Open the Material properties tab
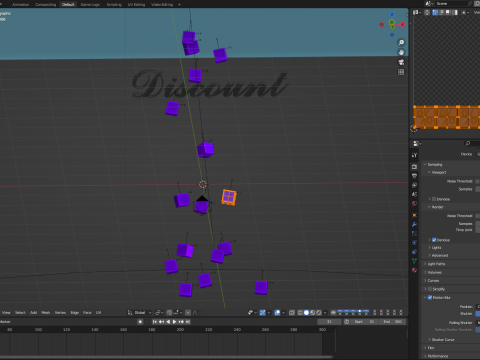 click(414, 270)
